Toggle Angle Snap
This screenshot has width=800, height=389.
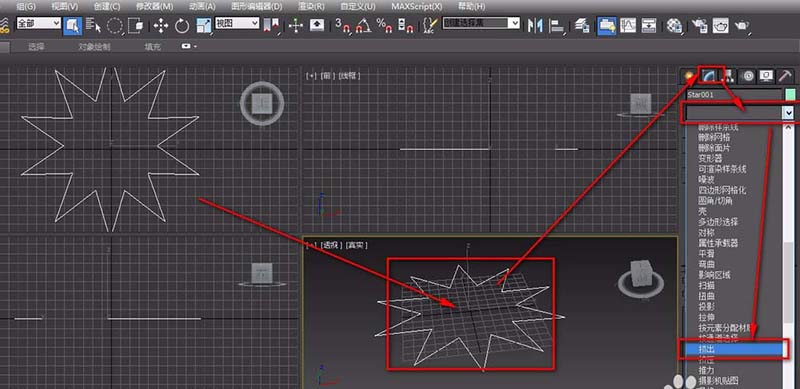pos(363,26)
